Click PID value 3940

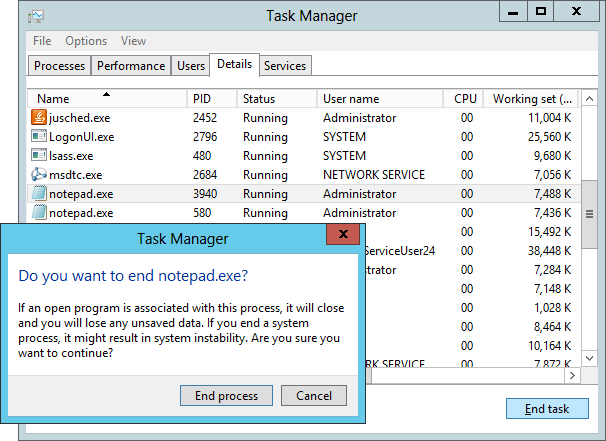click(x=205, y=194)
